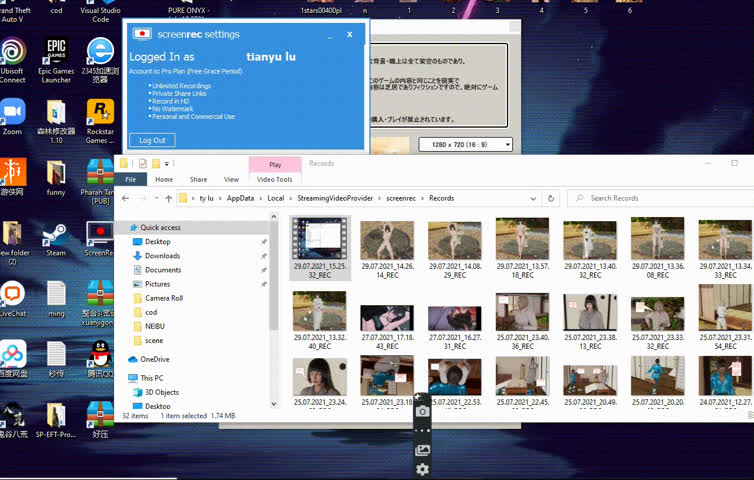Open the Rockstar Games launcher icon
Viewport: 754px width, 480px height.
[x=100, y=121]
